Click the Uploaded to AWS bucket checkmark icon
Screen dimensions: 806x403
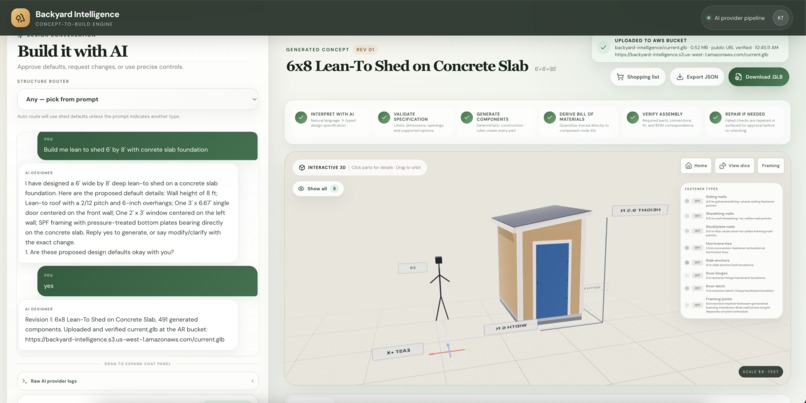(x=603, y=47)
